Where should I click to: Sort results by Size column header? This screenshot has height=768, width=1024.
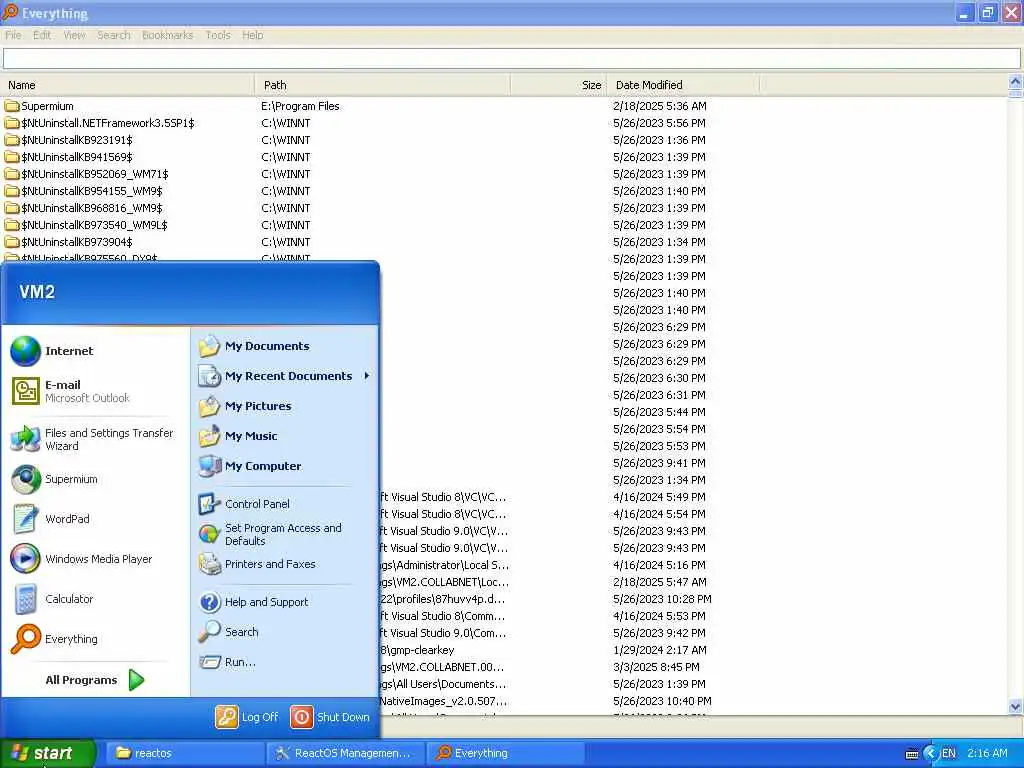point(558,85)
